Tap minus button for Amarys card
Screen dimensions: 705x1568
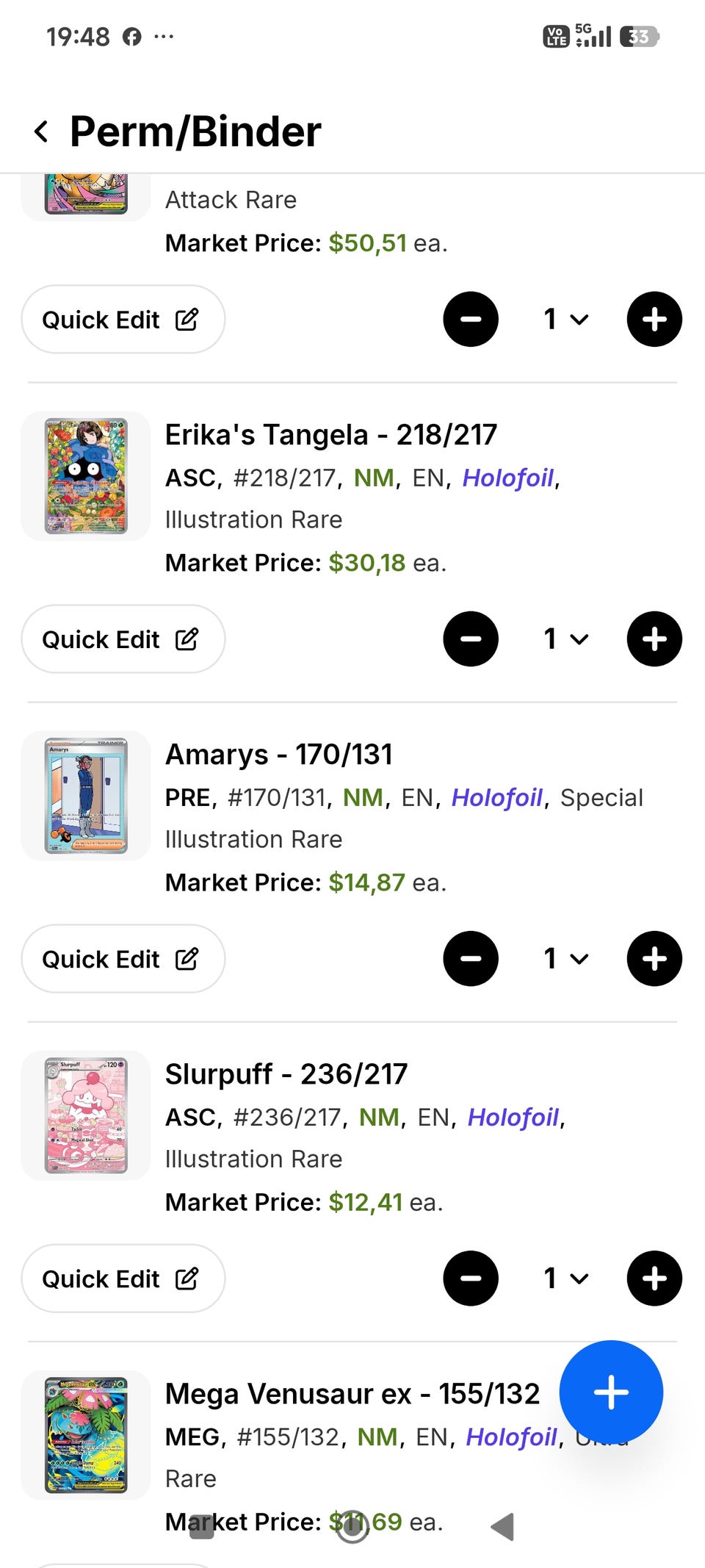471,959
